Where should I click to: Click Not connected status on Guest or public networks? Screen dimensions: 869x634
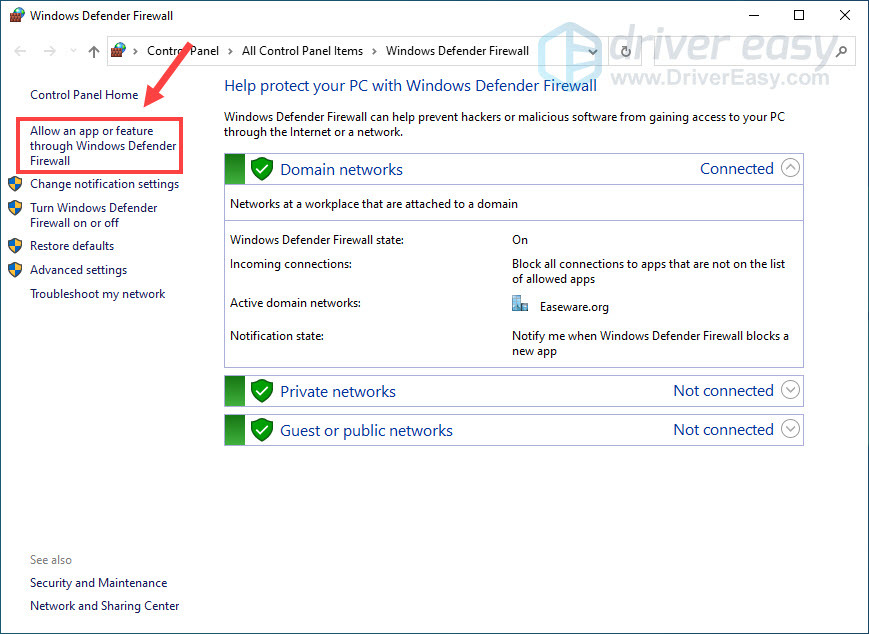723,430
